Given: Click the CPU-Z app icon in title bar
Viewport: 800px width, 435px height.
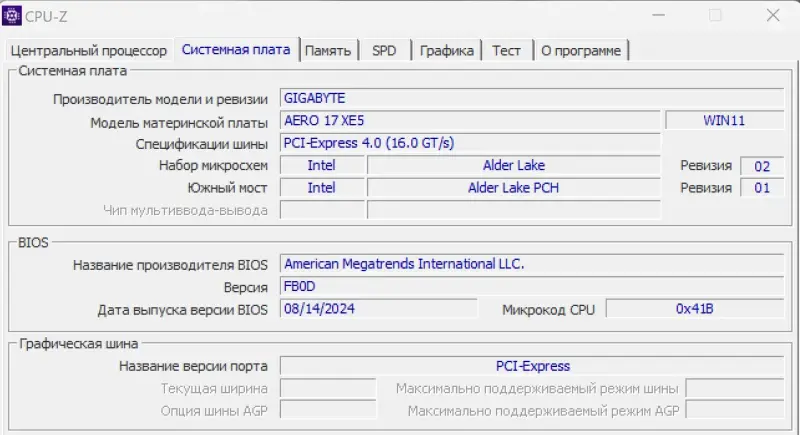Looking at the screenshot, I should (12, 16).
